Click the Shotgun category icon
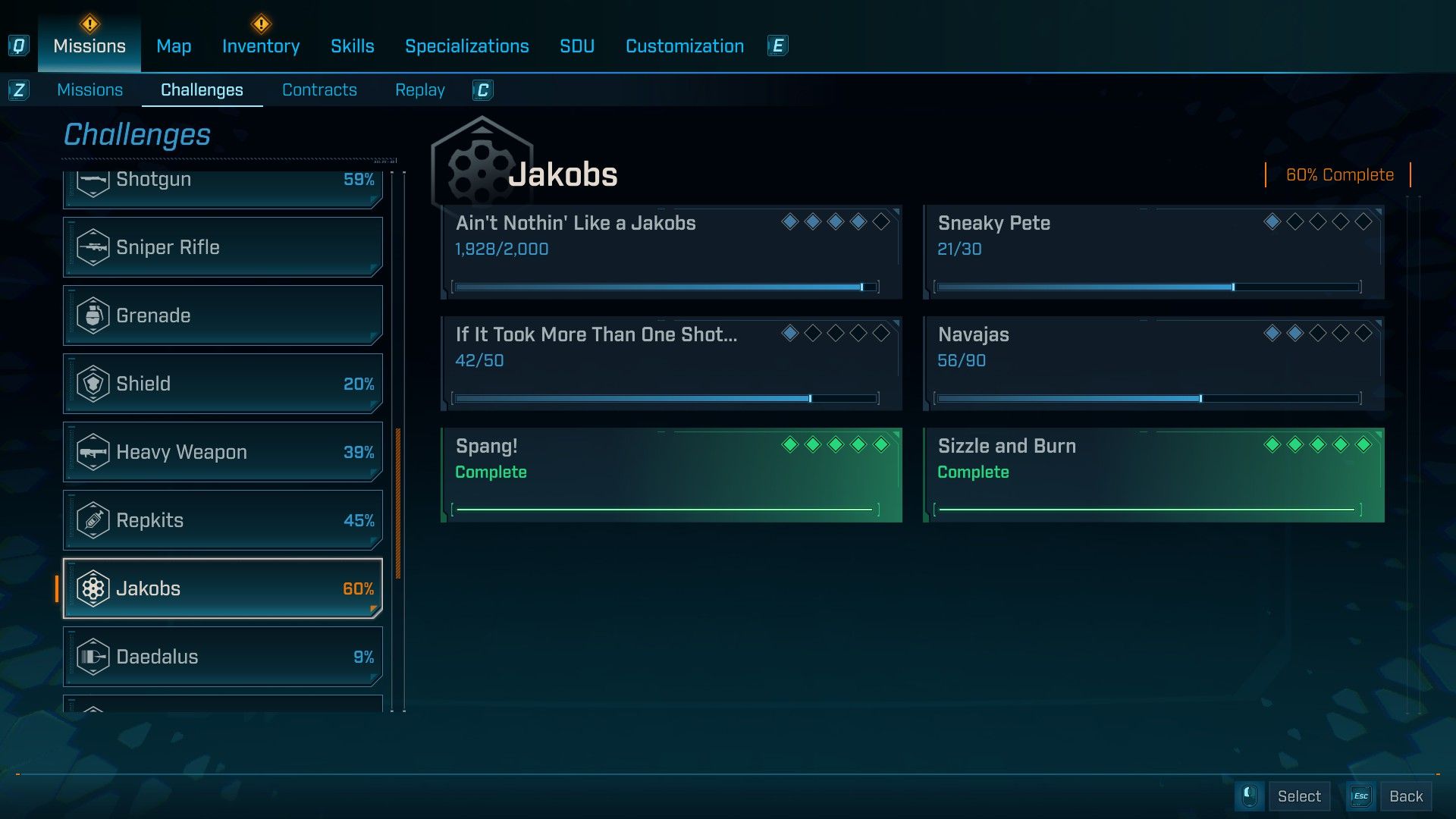Image resolution: width=1456 pixels, height=819 pixels. [93, 182]
